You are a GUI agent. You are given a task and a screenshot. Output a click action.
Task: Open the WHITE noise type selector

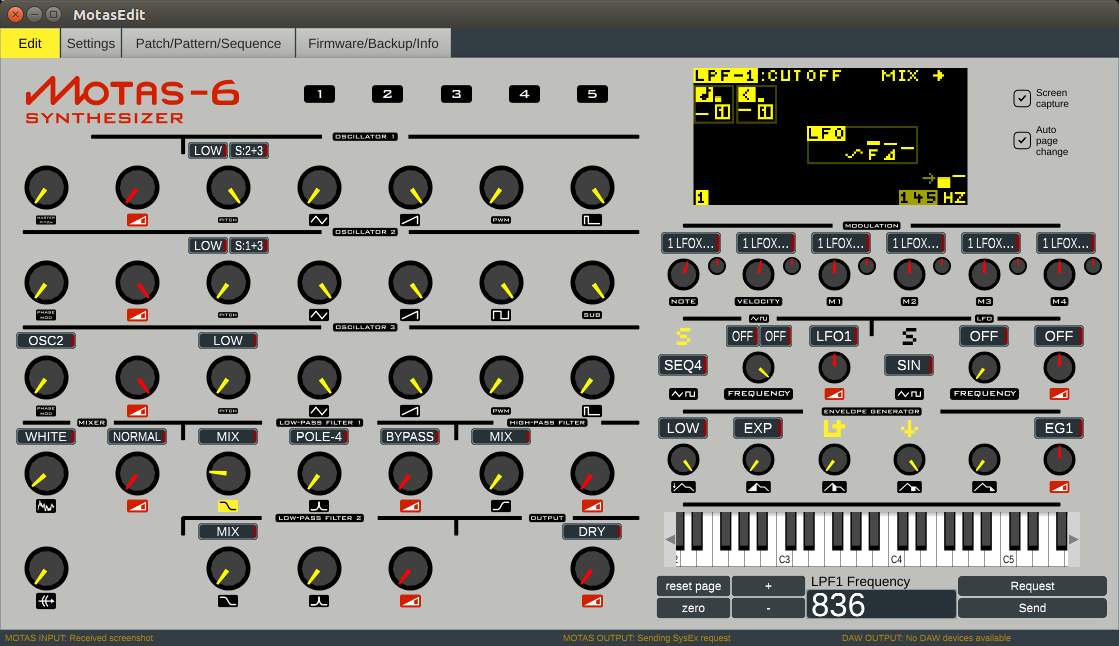pyautogui.click(x=46, y=436)
